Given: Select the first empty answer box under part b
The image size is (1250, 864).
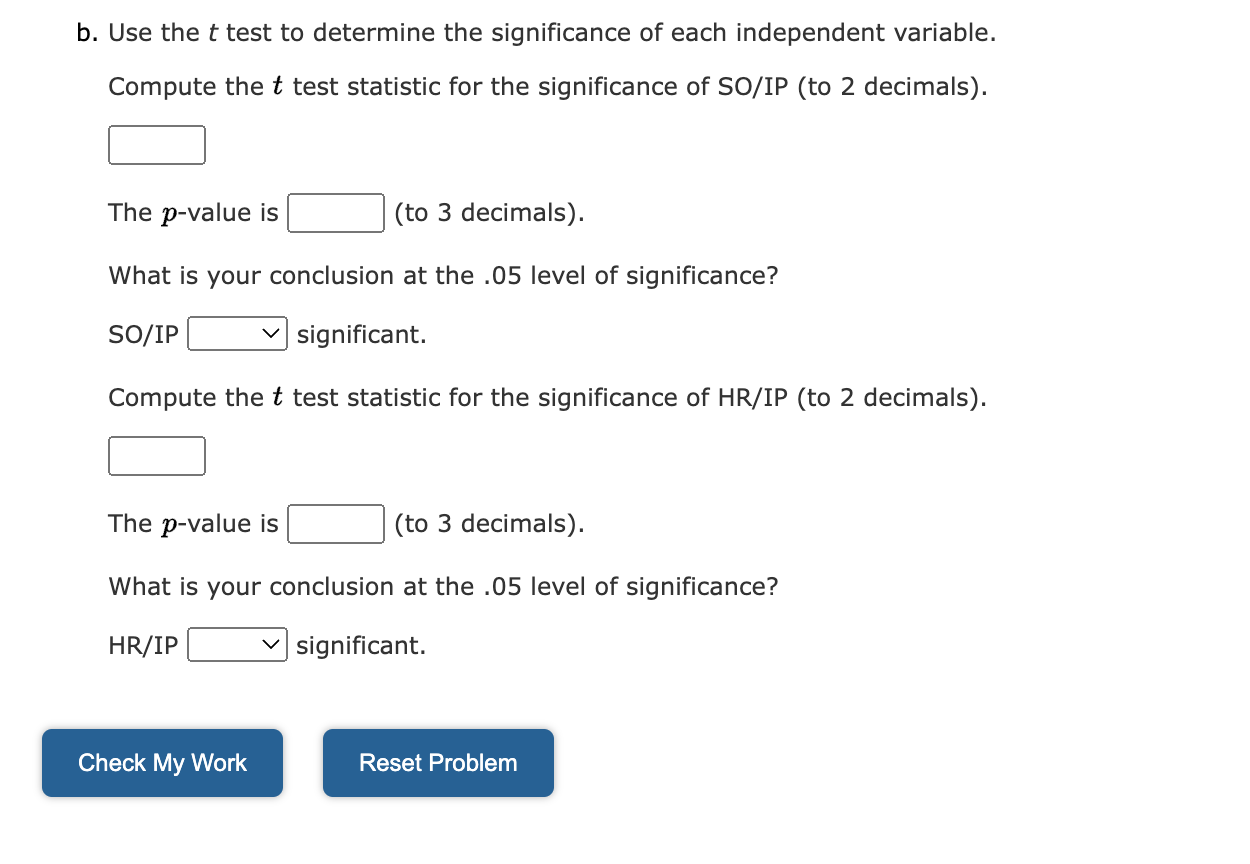Looking at the screenshot, I should (x=156, y=145).
